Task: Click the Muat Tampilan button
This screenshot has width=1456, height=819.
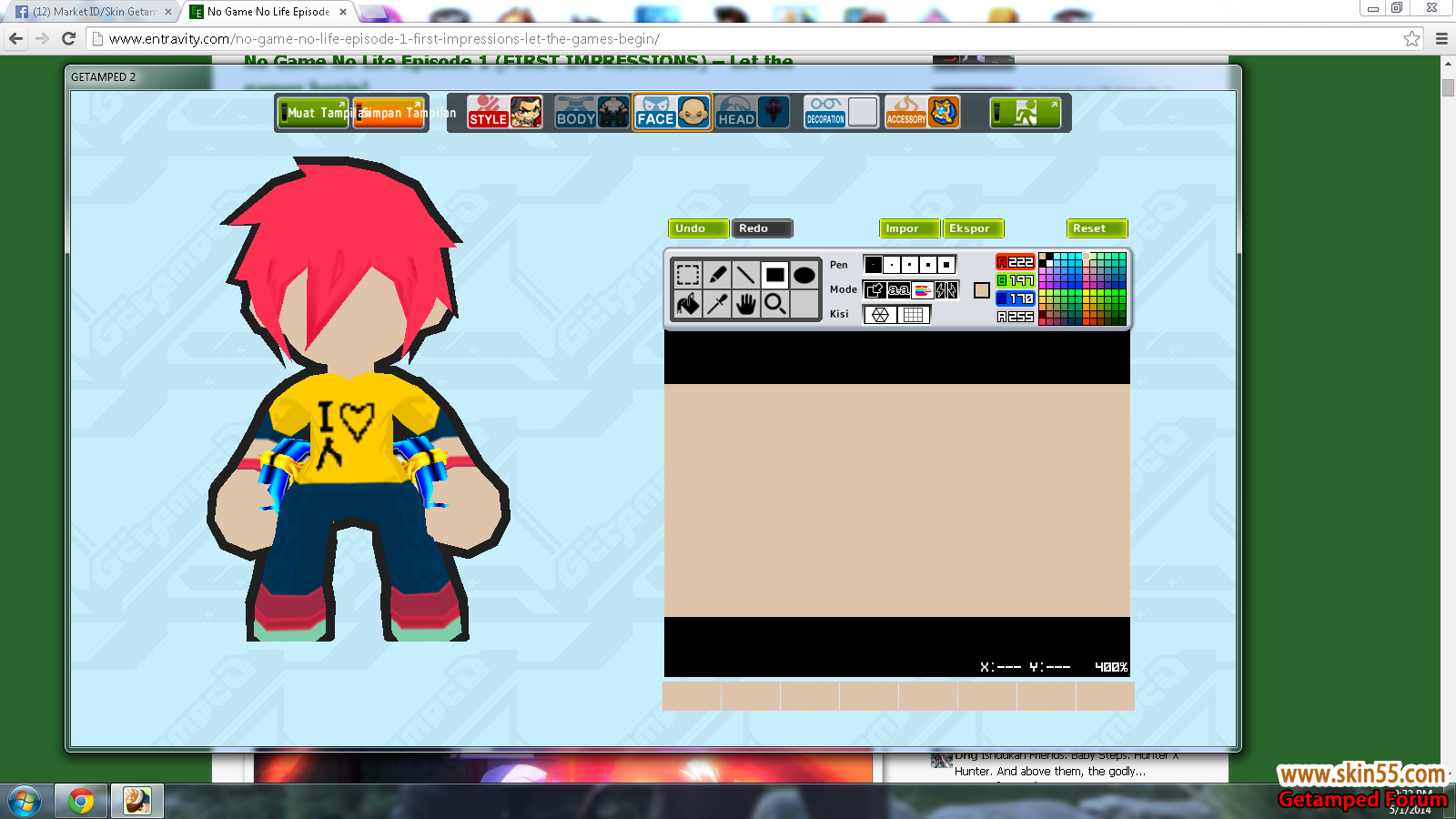Action: click(x=314, y=113)
